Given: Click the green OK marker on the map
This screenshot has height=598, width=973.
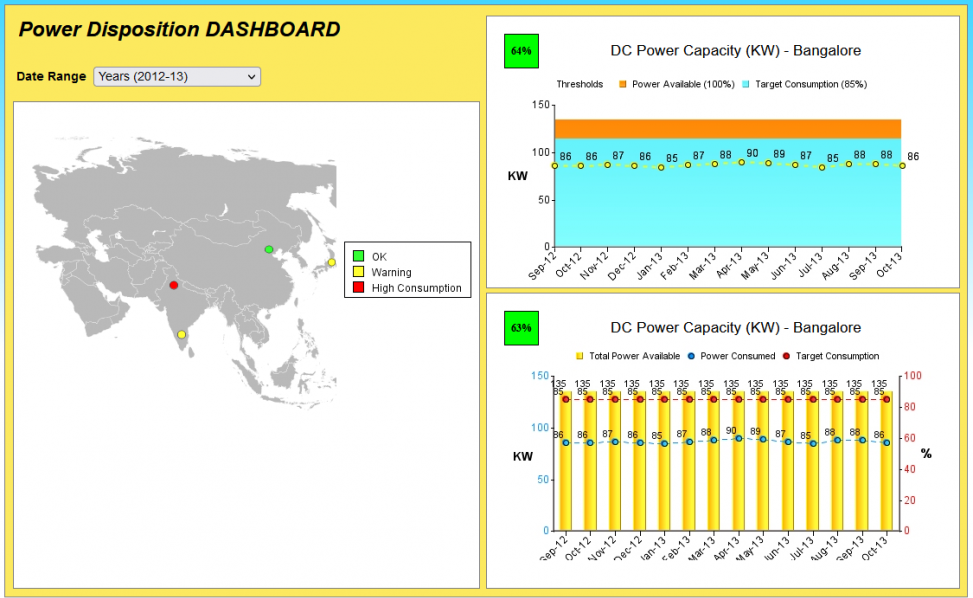Looking at the screenshot, I should coord(268,249).
